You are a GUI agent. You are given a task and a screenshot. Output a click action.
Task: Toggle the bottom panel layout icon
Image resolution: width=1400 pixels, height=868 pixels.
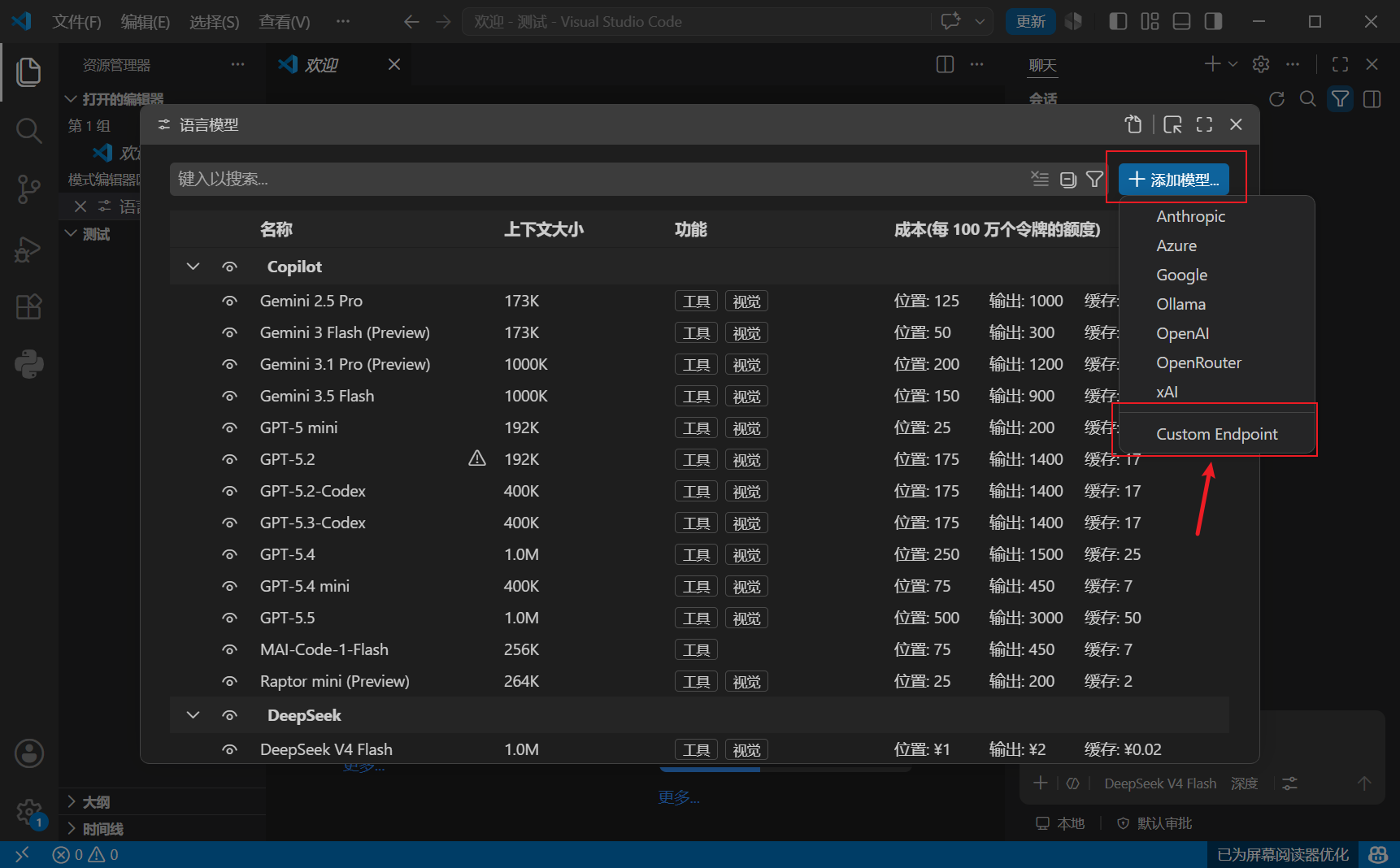coord(1181,22)
